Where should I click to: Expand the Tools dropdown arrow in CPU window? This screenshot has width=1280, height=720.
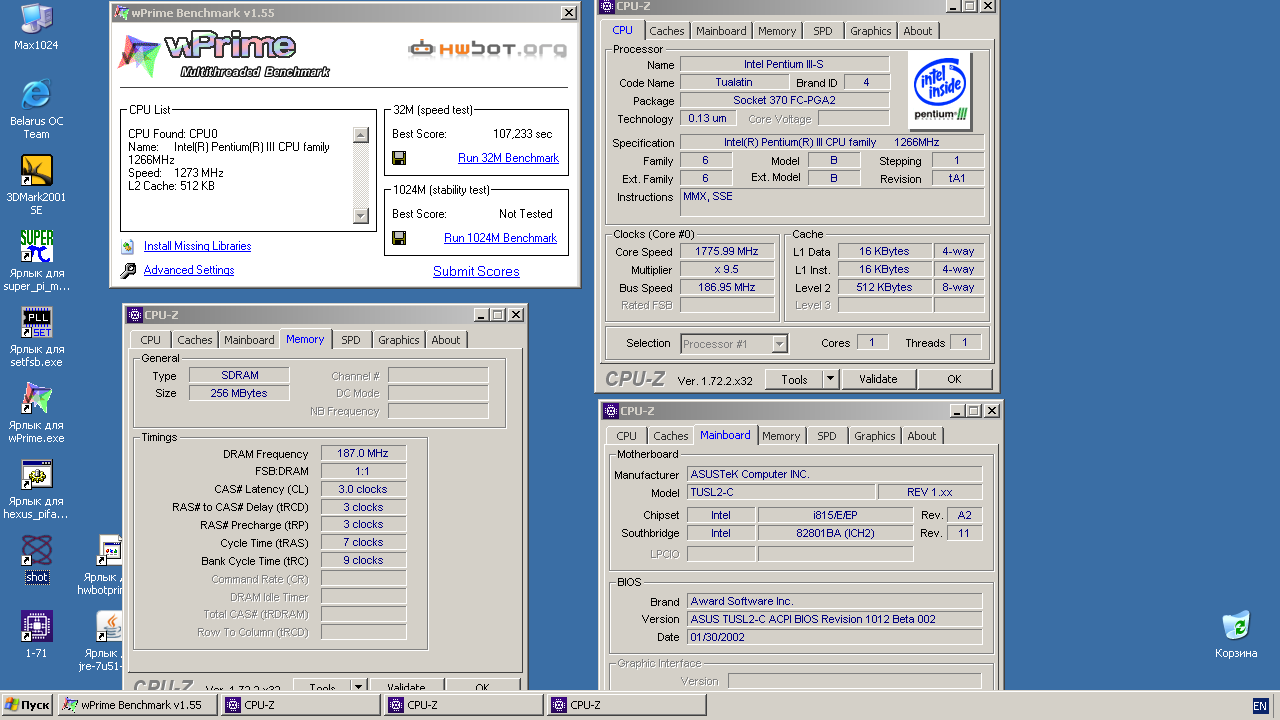tap(831, 379)
